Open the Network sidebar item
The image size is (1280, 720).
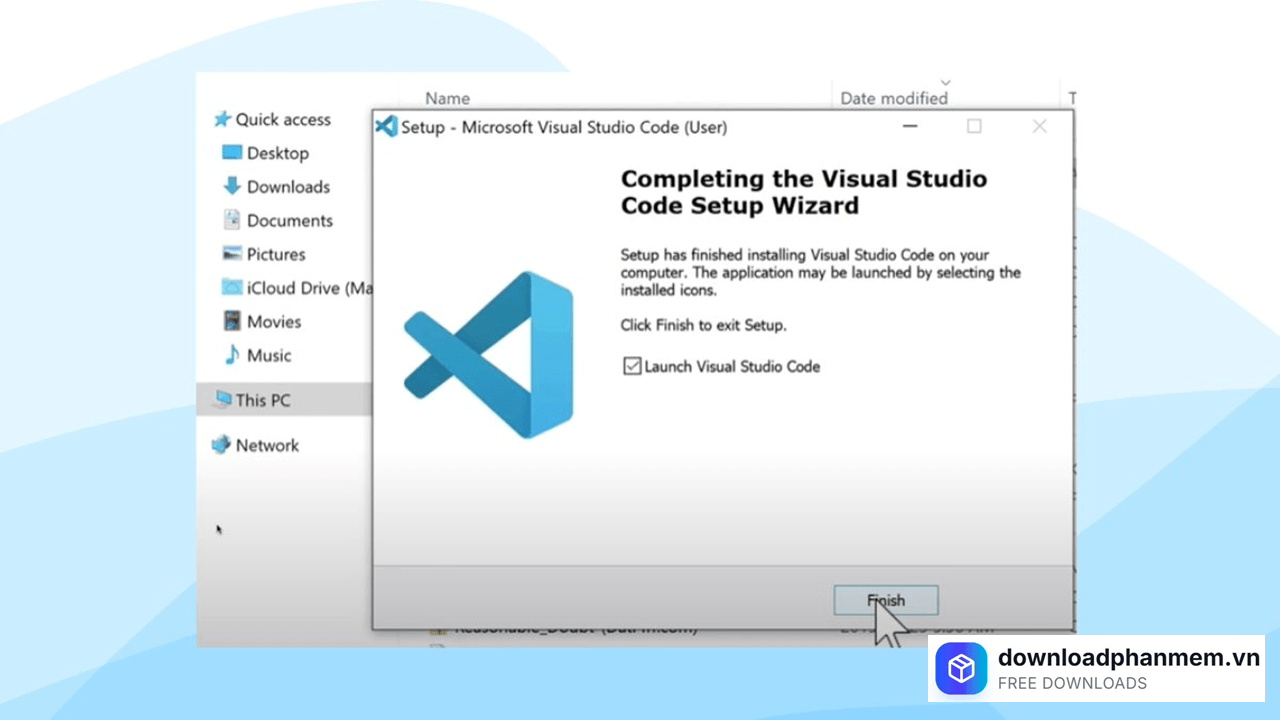click(x=266, y=445)
